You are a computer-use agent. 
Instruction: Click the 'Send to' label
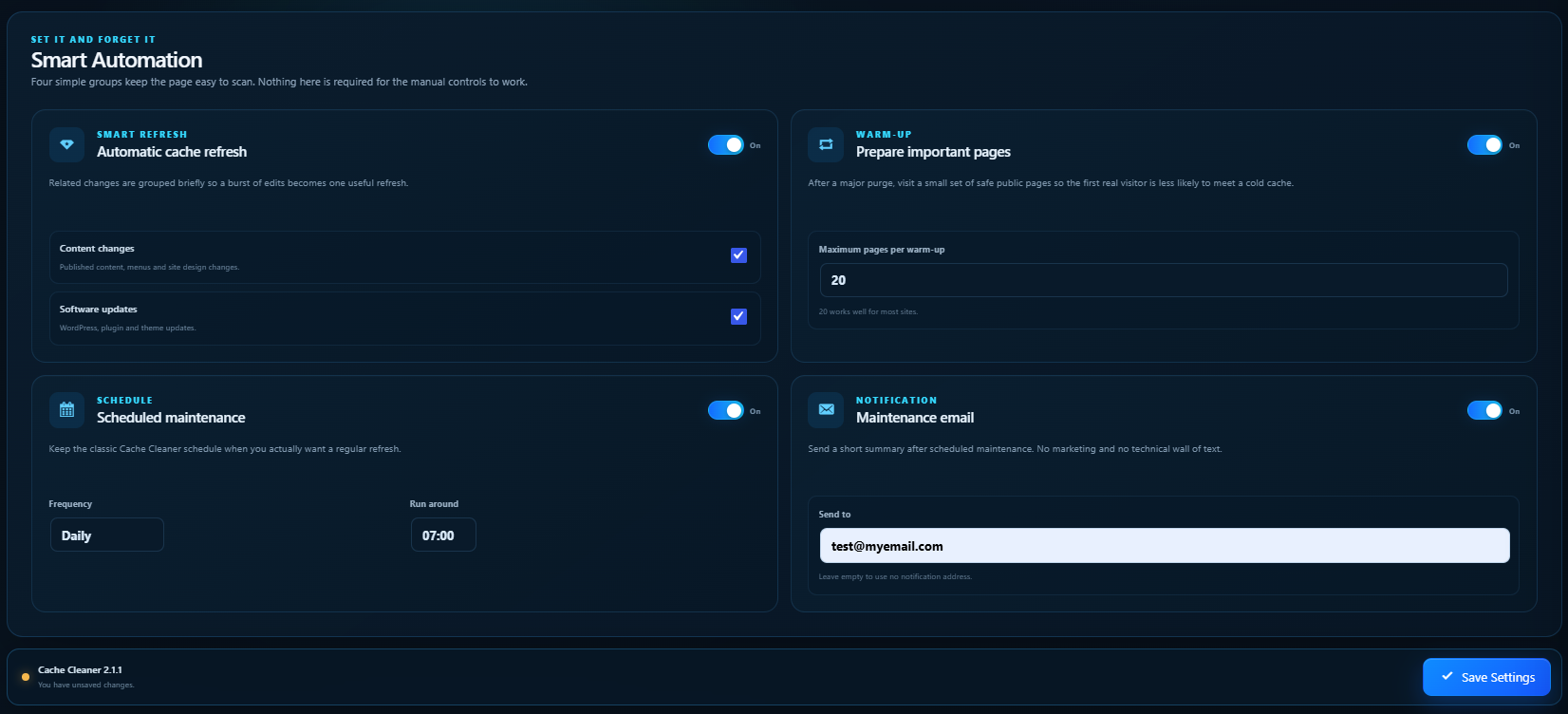click(x=835, y=515)
